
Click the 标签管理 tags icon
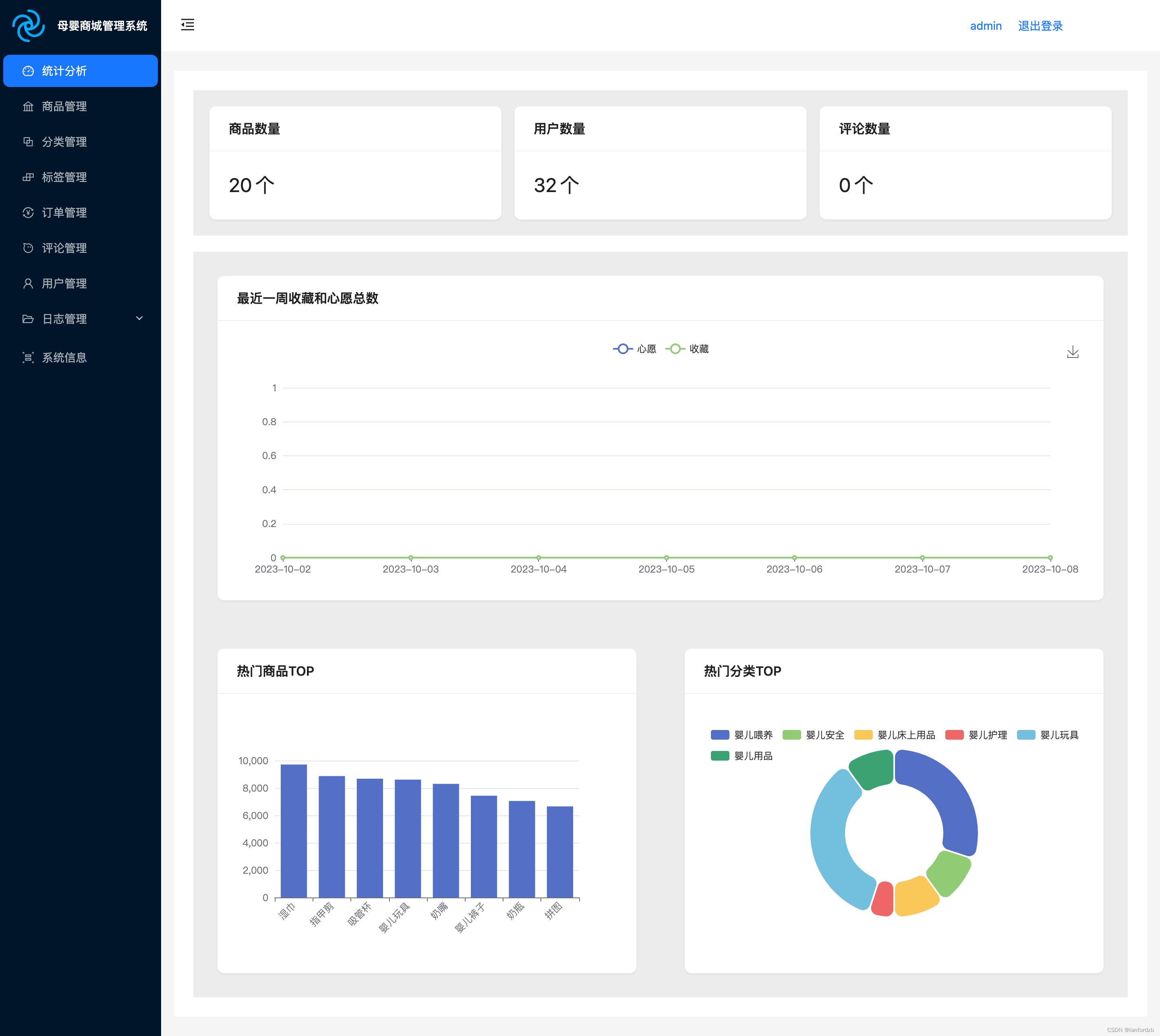coord(28,177)
